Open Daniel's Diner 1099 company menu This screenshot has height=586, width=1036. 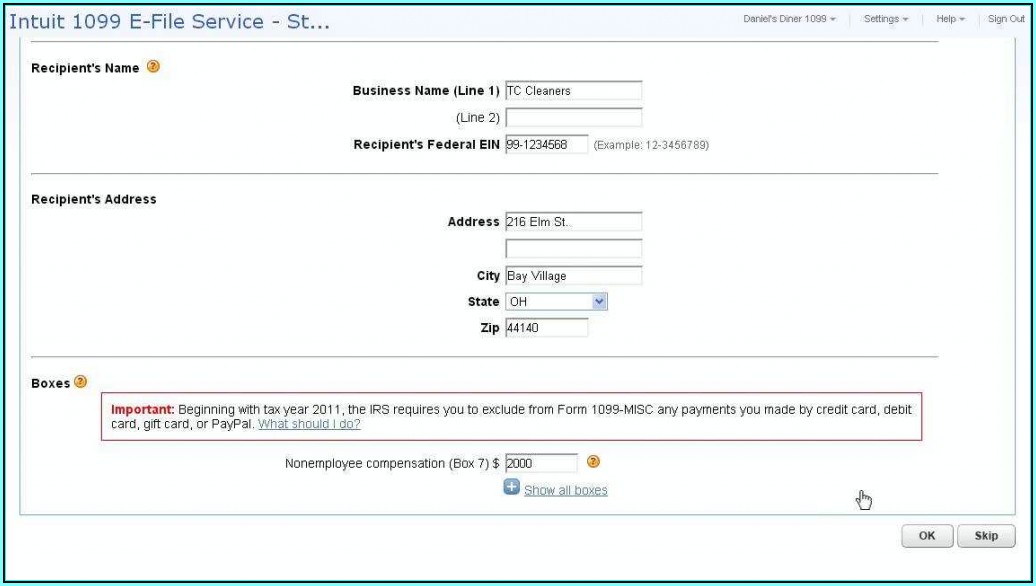789,19
